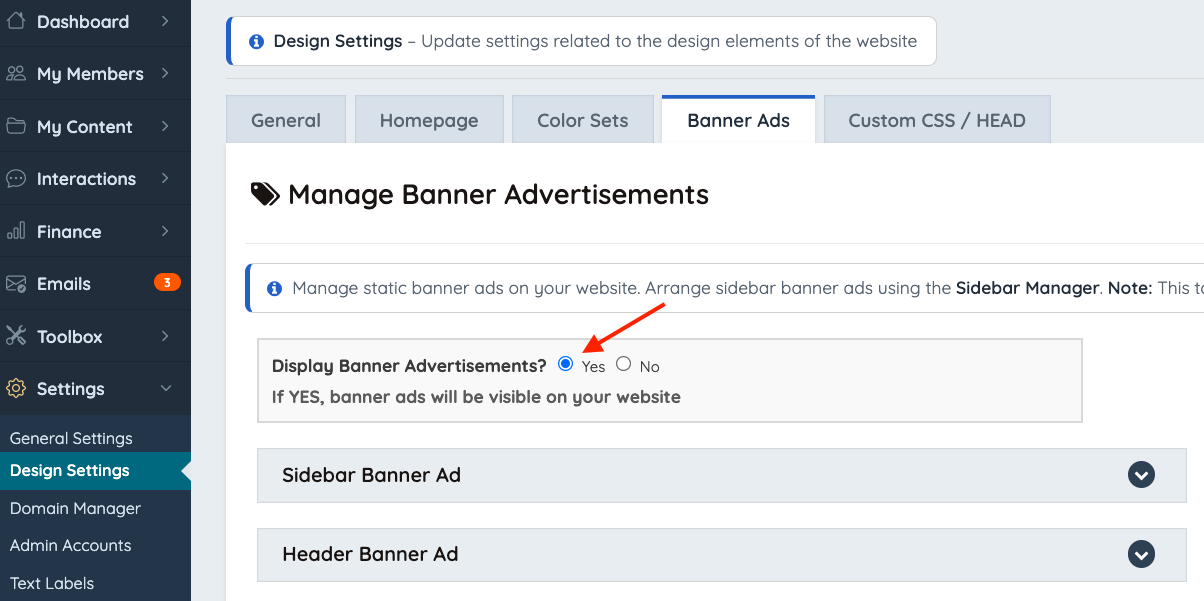Expand the Finance submenu arrow
The image size is (1204, 601).
point(165,231)
